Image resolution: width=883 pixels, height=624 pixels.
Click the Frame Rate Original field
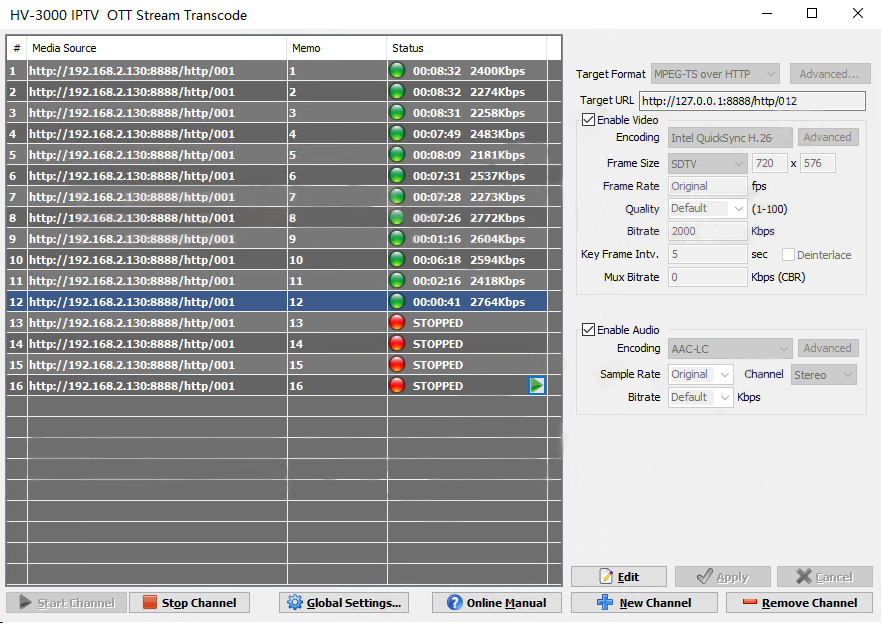click(x=707, y=186)
